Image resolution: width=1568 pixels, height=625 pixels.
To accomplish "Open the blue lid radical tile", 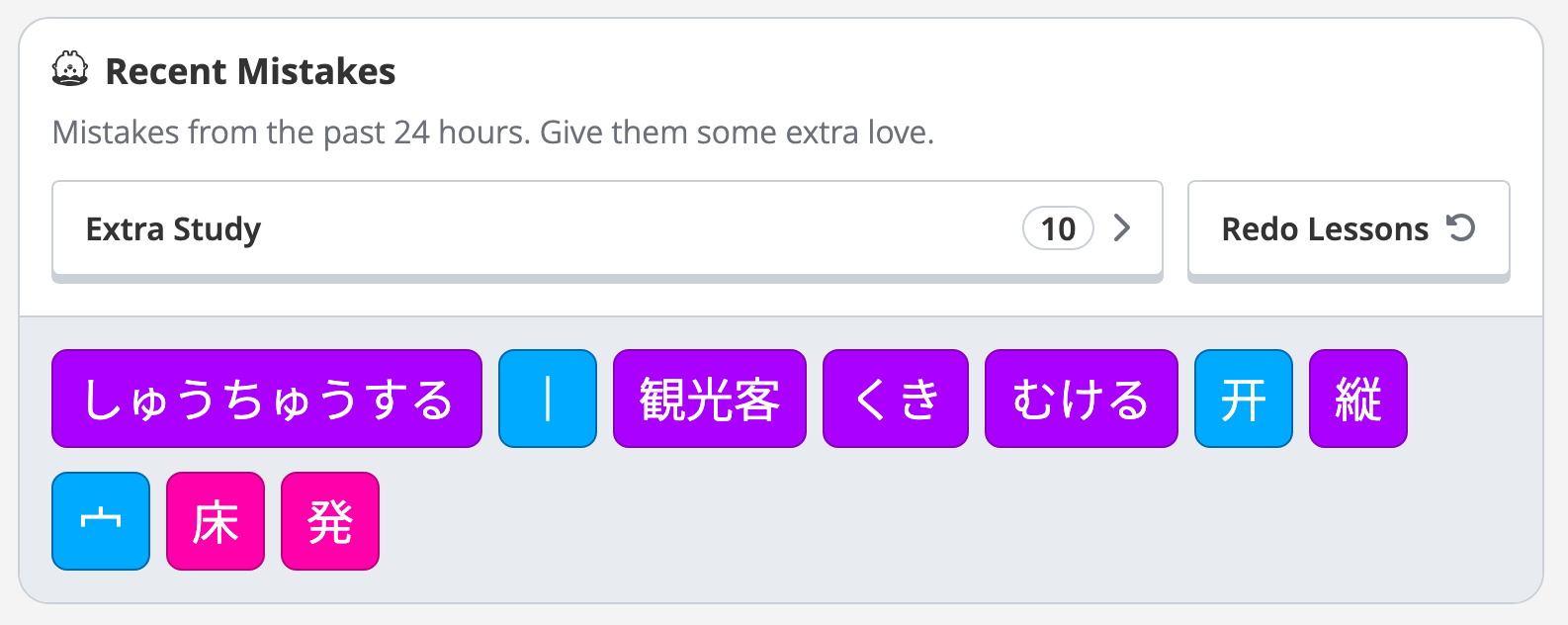I will [x=101, y=521].
